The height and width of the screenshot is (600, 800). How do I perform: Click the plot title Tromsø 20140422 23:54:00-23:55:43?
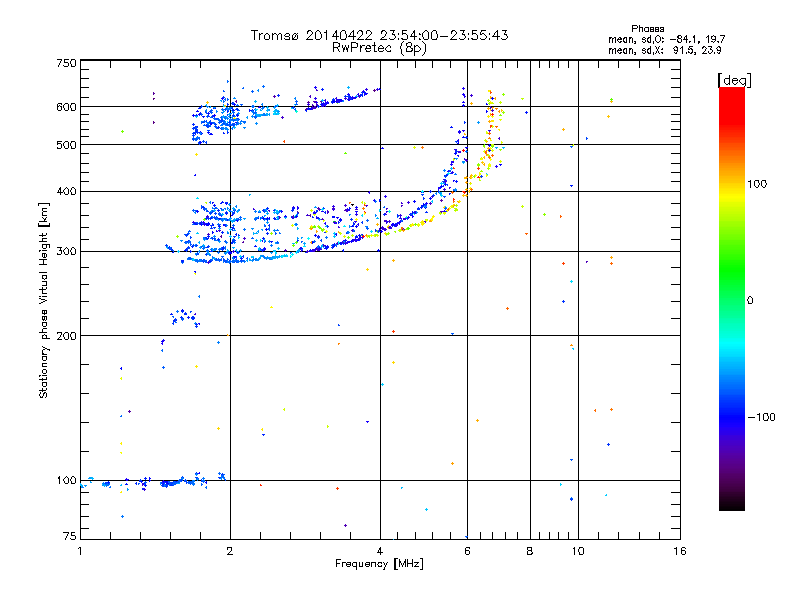click(379, 35)
